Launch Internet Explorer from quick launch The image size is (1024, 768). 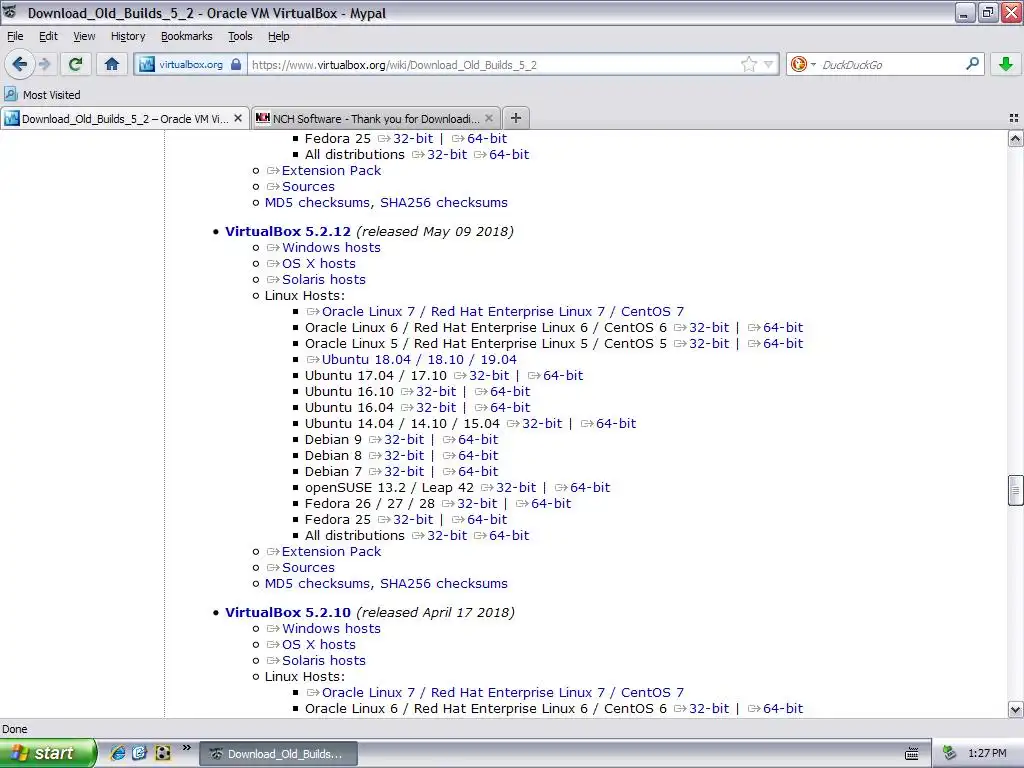118,753
